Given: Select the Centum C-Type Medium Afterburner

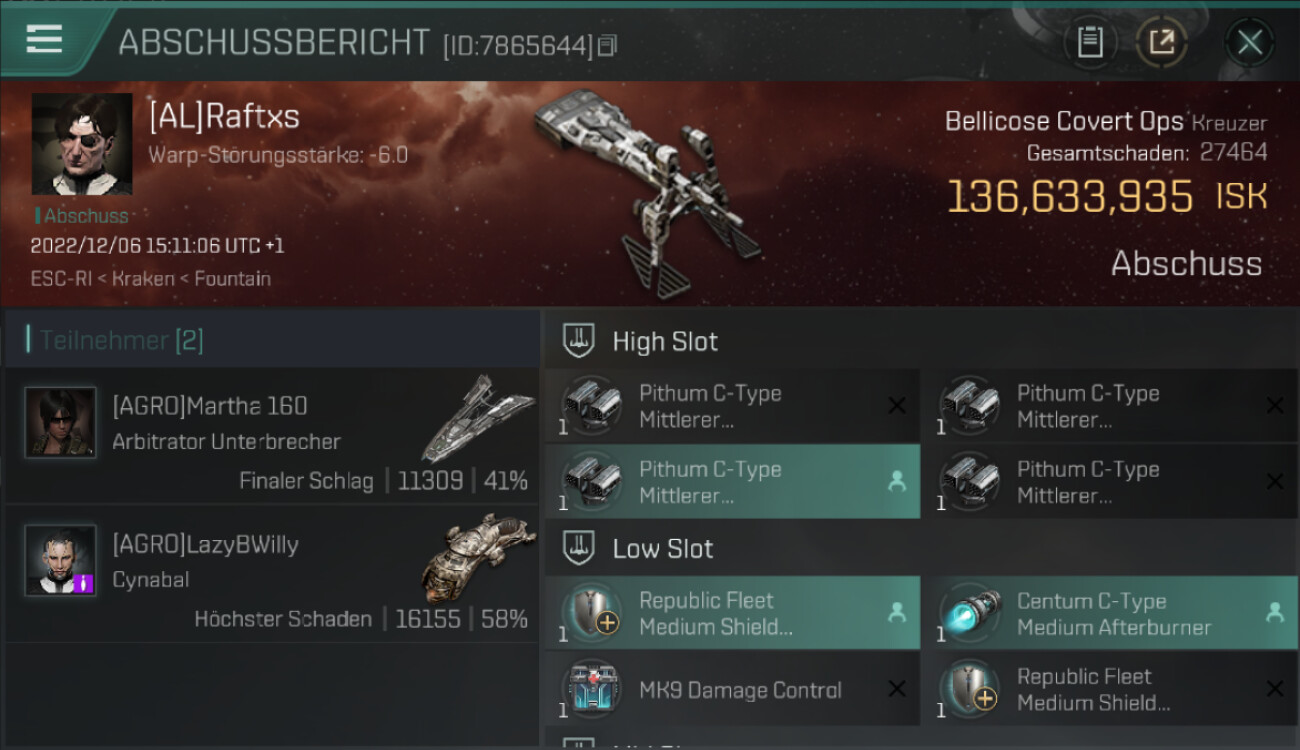Looking at the screenshot, I should 1109,613.
